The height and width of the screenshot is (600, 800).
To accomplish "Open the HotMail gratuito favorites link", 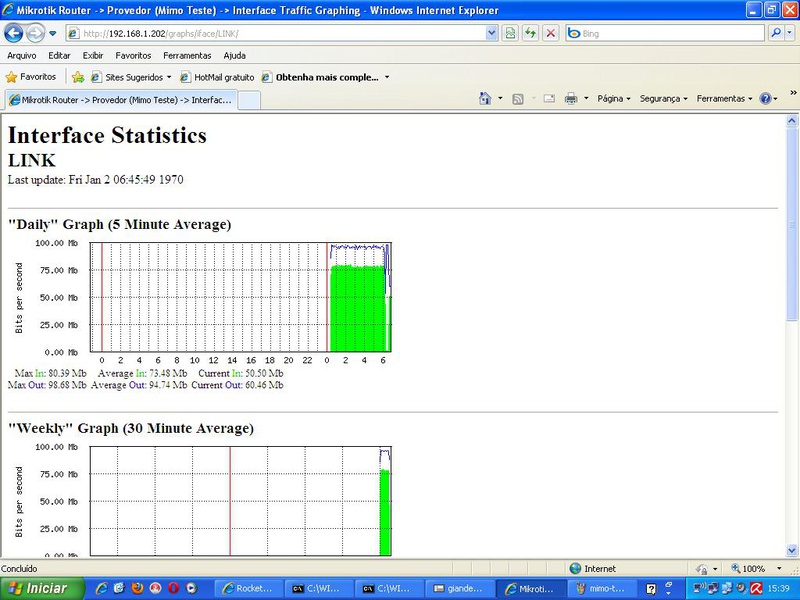I will tap(217, 77).
